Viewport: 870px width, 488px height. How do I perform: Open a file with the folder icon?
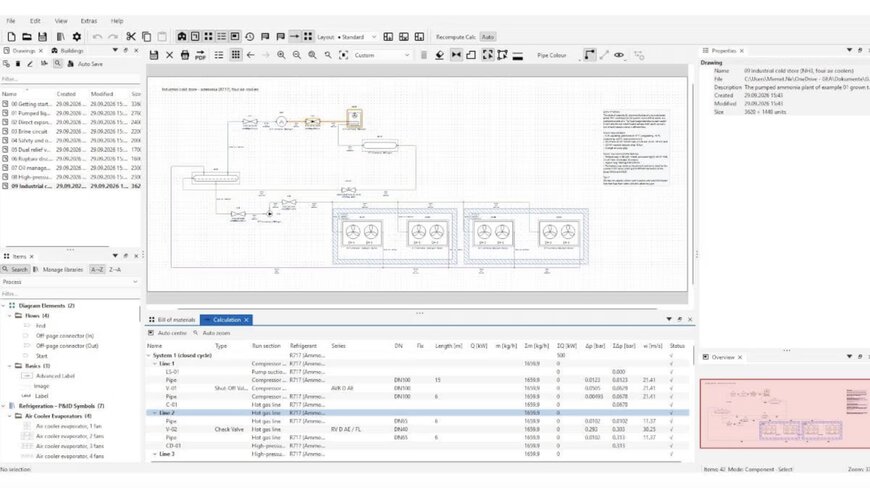click(x=27, y=37)
